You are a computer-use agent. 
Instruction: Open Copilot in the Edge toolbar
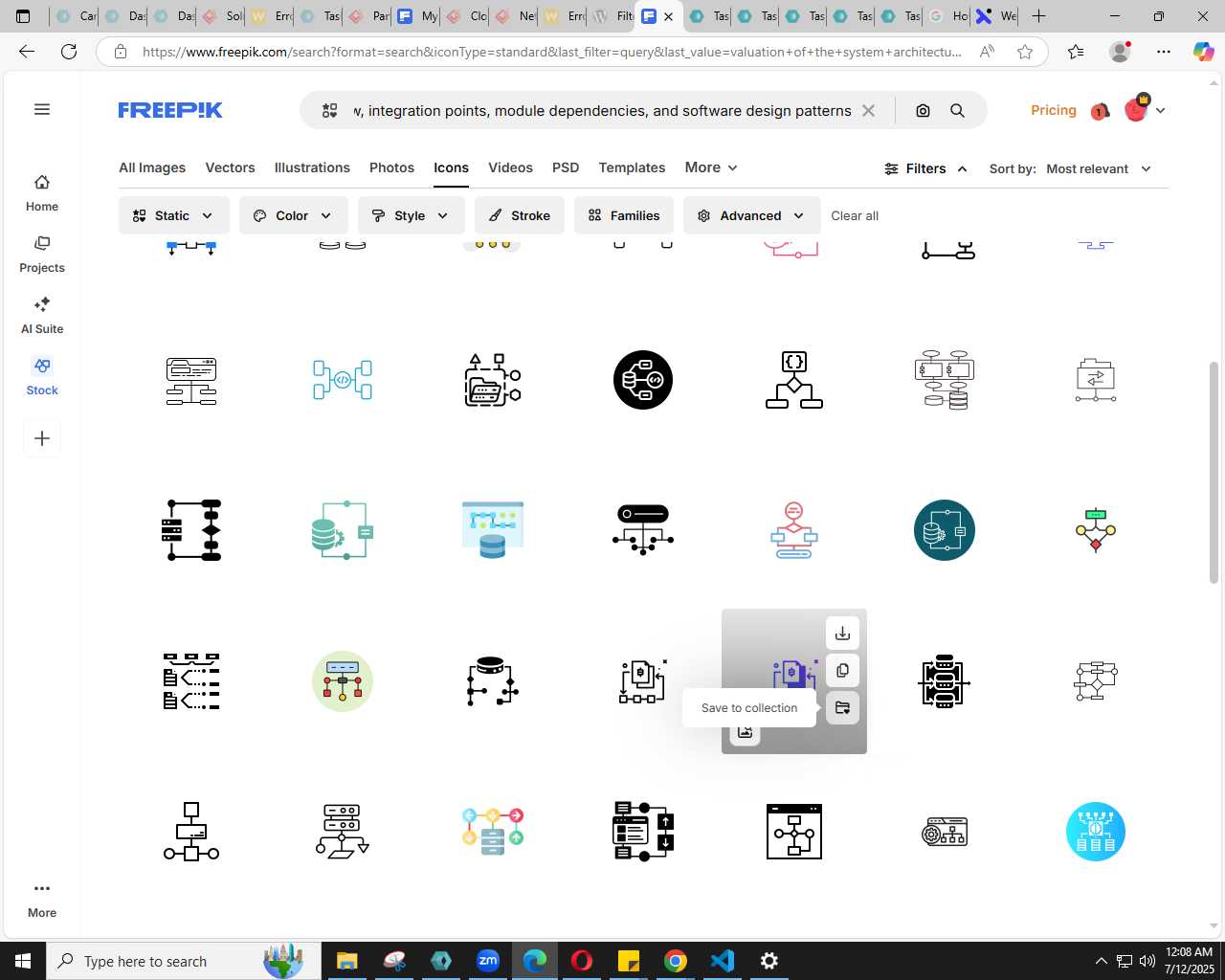click(x=1203, y=52)
